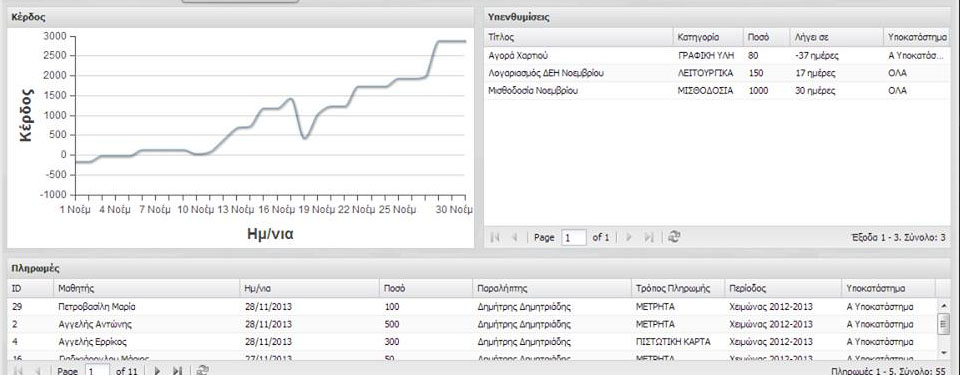The height and width of the screenshot is (375, 960).
Task: Sort payments by Ποσό column header
Action: 426,288
